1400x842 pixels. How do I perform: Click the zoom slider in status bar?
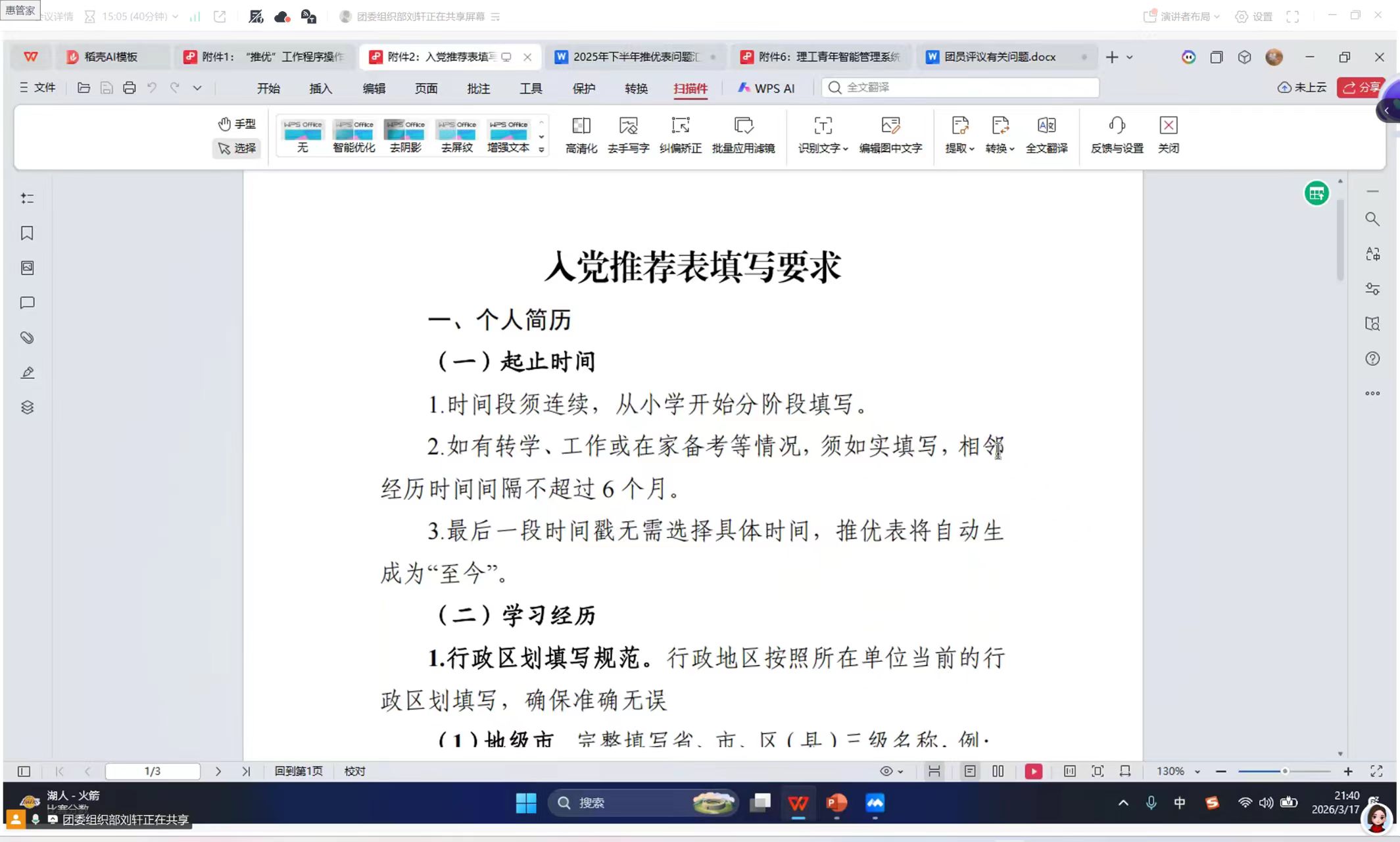pos(1284,771)
